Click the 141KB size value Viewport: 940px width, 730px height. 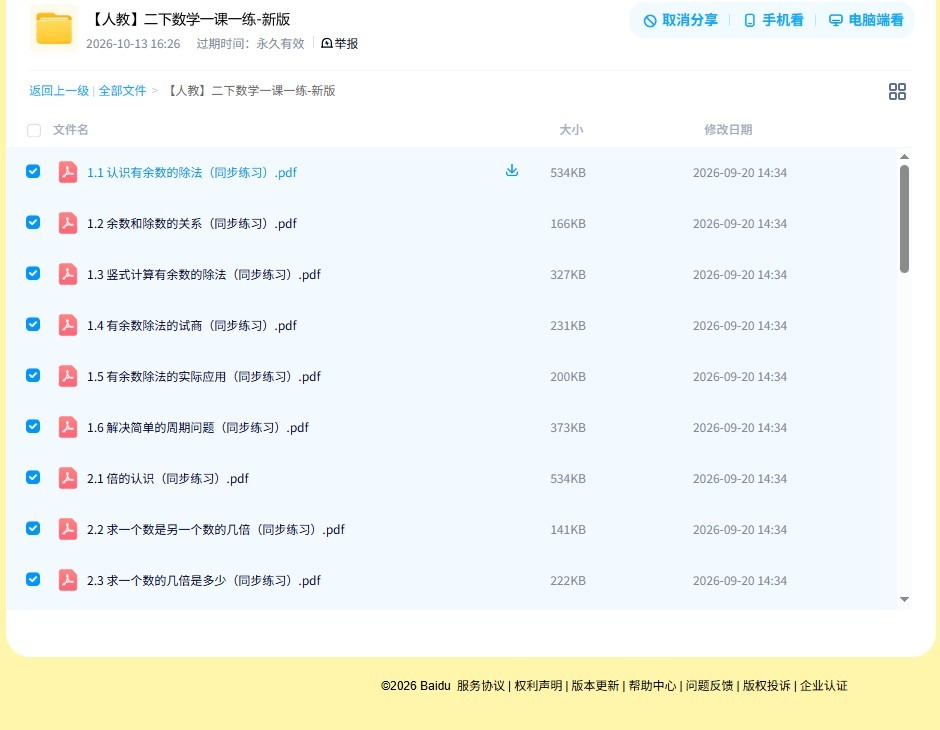coord(568,529)
